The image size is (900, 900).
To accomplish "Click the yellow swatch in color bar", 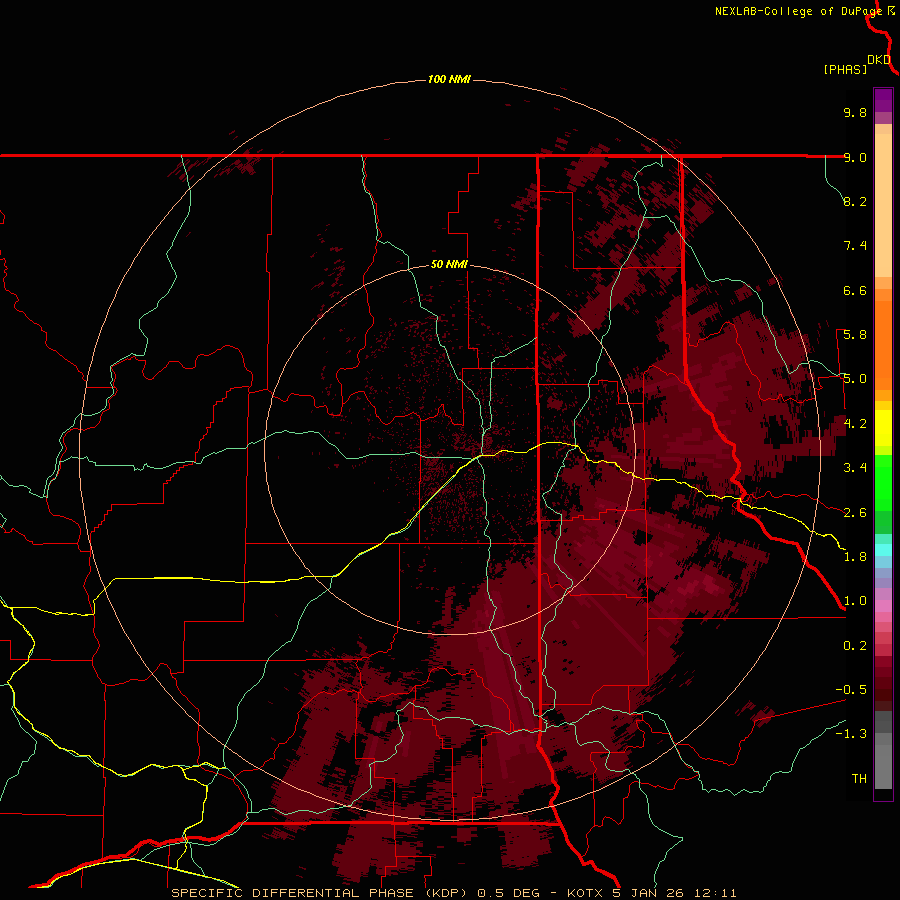I will pos(883,428).
